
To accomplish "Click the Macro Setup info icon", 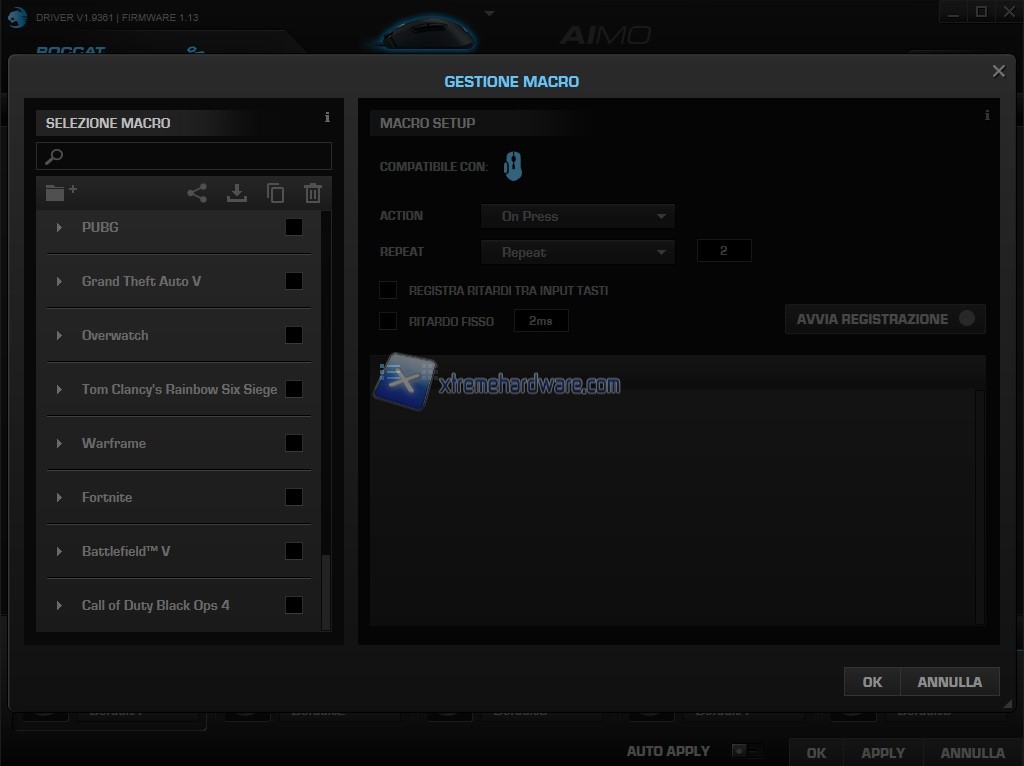I will click(x=987, y=116).
